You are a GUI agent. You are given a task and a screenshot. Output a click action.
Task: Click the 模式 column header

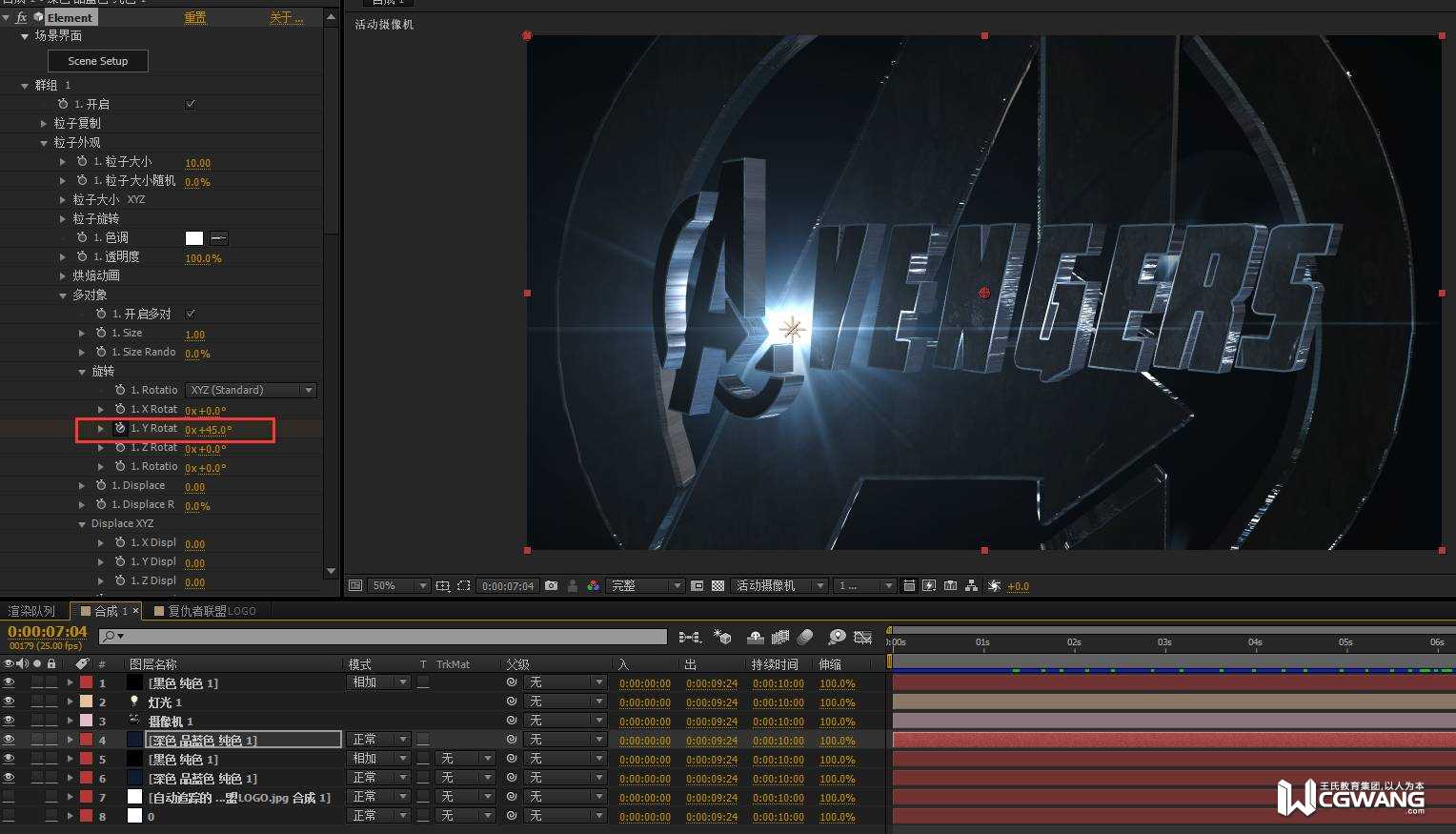(x=360, y=664)
